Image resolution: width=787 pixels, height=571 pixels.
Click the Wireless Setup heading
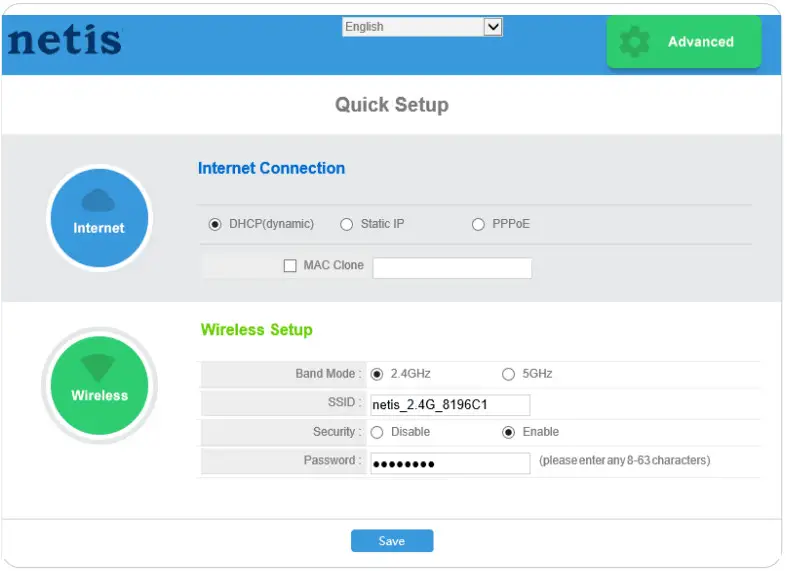pos(256,330)
